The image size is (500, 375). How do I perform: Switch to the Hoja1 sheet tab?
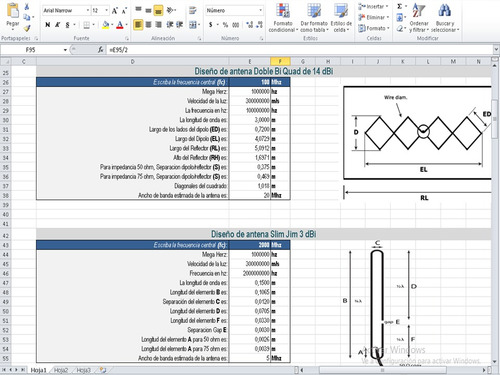click(38, 370)
